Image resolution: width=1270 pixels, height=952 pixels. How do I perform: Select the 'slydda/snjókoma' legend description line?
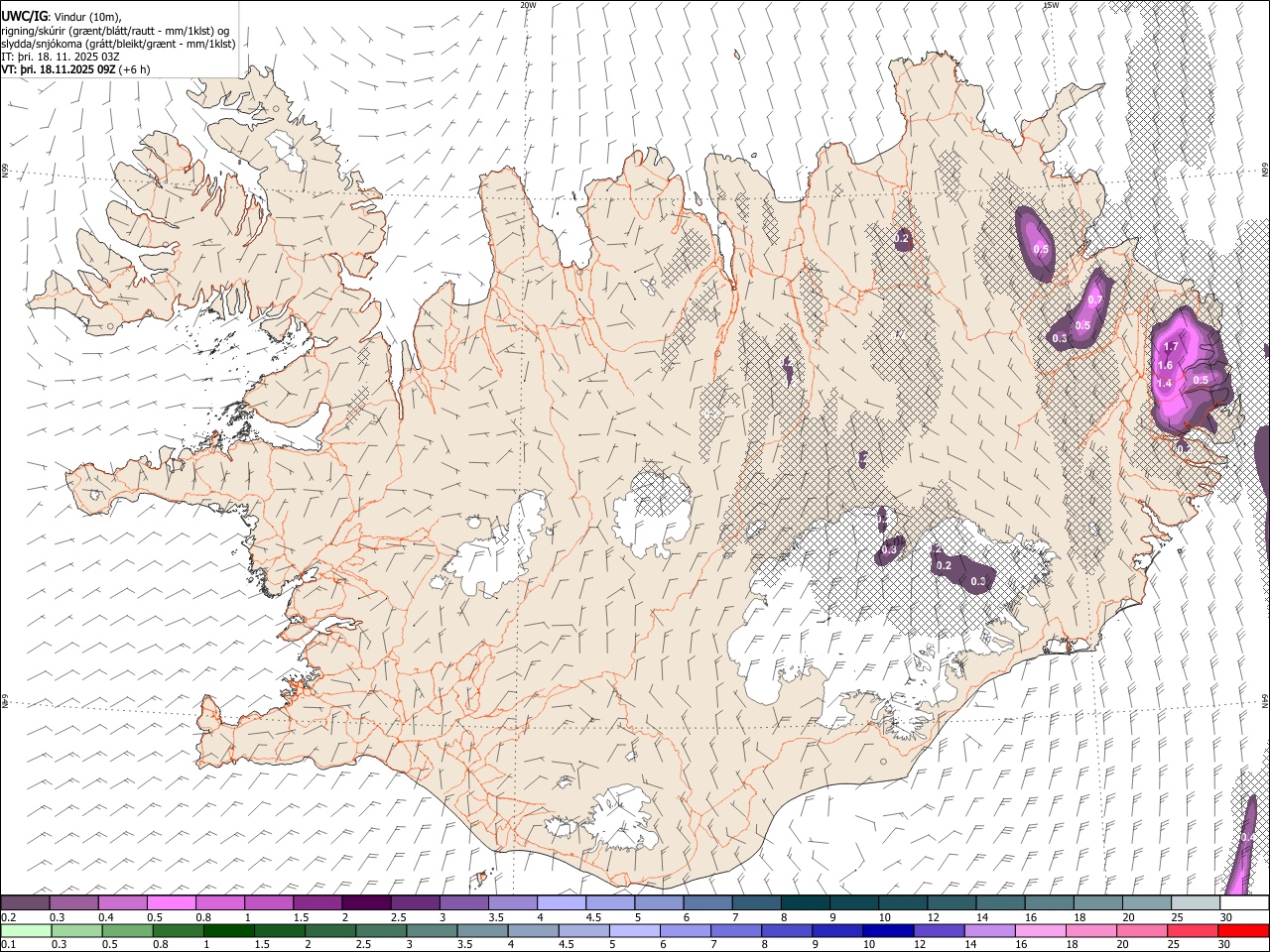pos(118,44)
